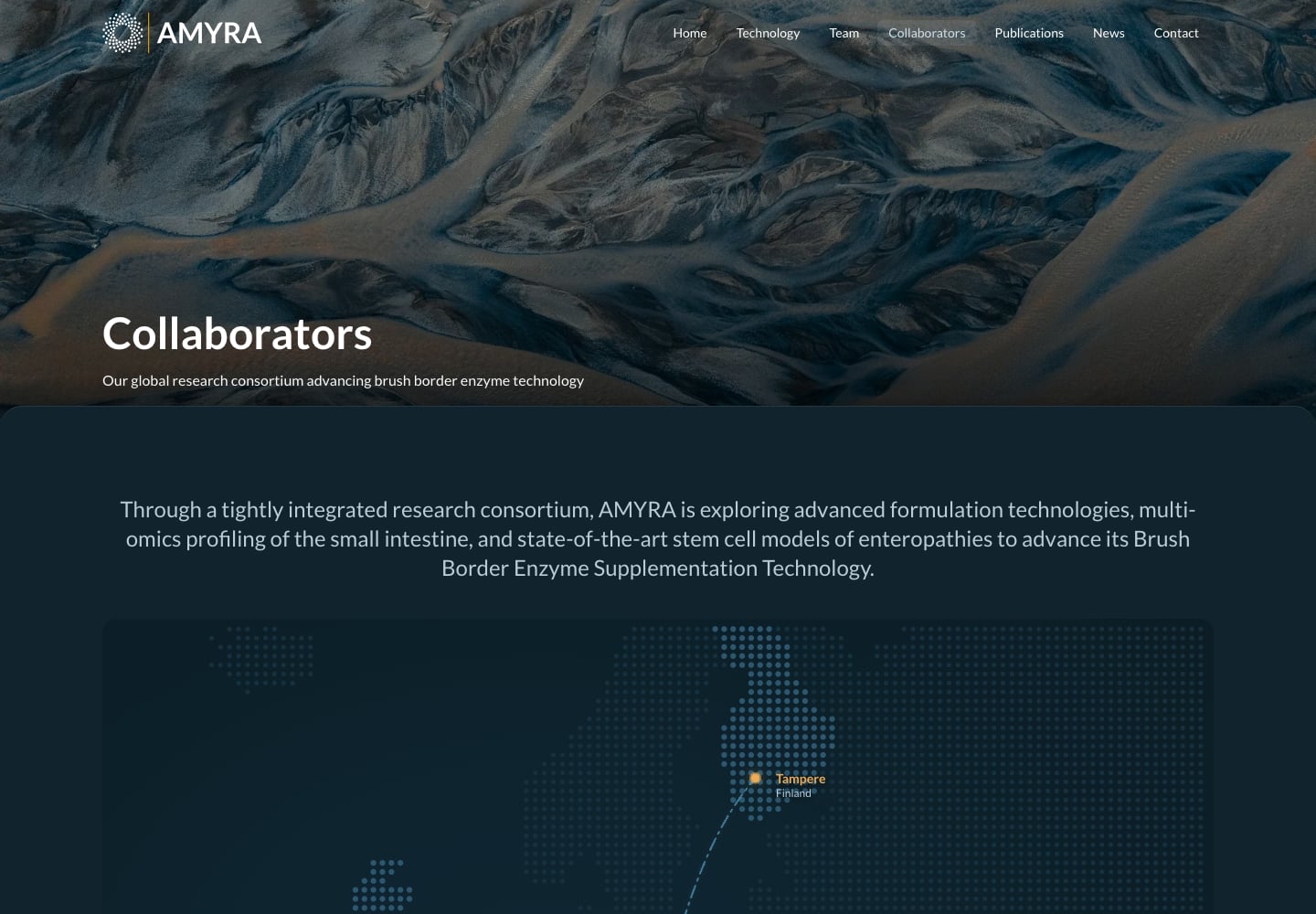This screenshot has width=1316, height=914.
Task: Click the Collaborators page heading
Action: (238, 334)
